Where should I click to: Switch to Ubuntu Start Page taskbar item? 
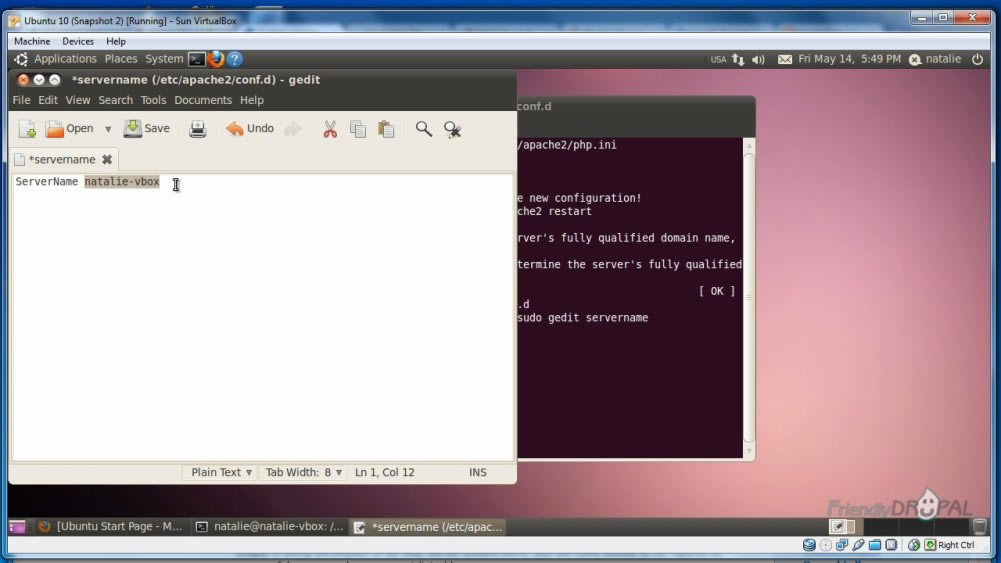pyautogui.click(x=111, y=527)
